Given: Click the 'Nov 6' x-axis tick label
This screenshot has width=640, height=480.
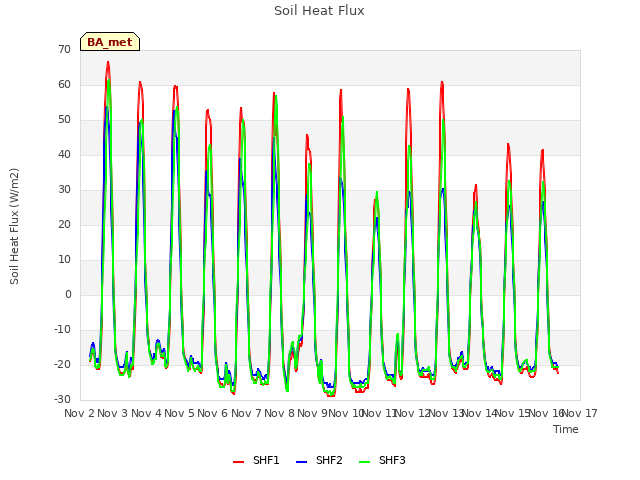Looking at the screenshot, I should [x=213, y=413].
